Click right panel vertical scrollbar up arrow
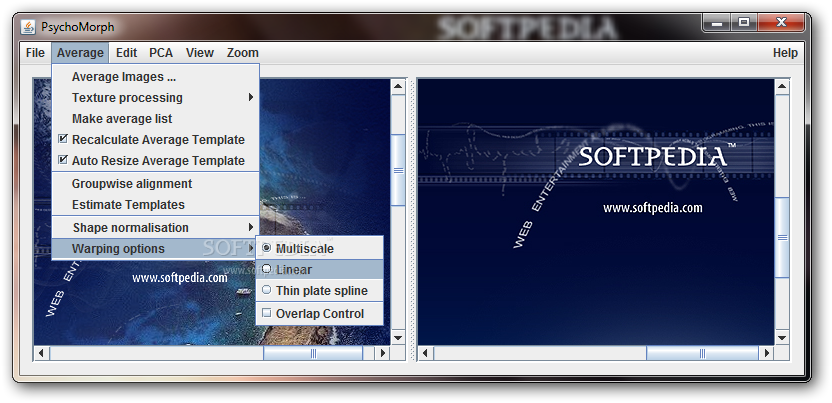This screenshot has width=832, height=403. pyautogui.click(x=782, y=86)
